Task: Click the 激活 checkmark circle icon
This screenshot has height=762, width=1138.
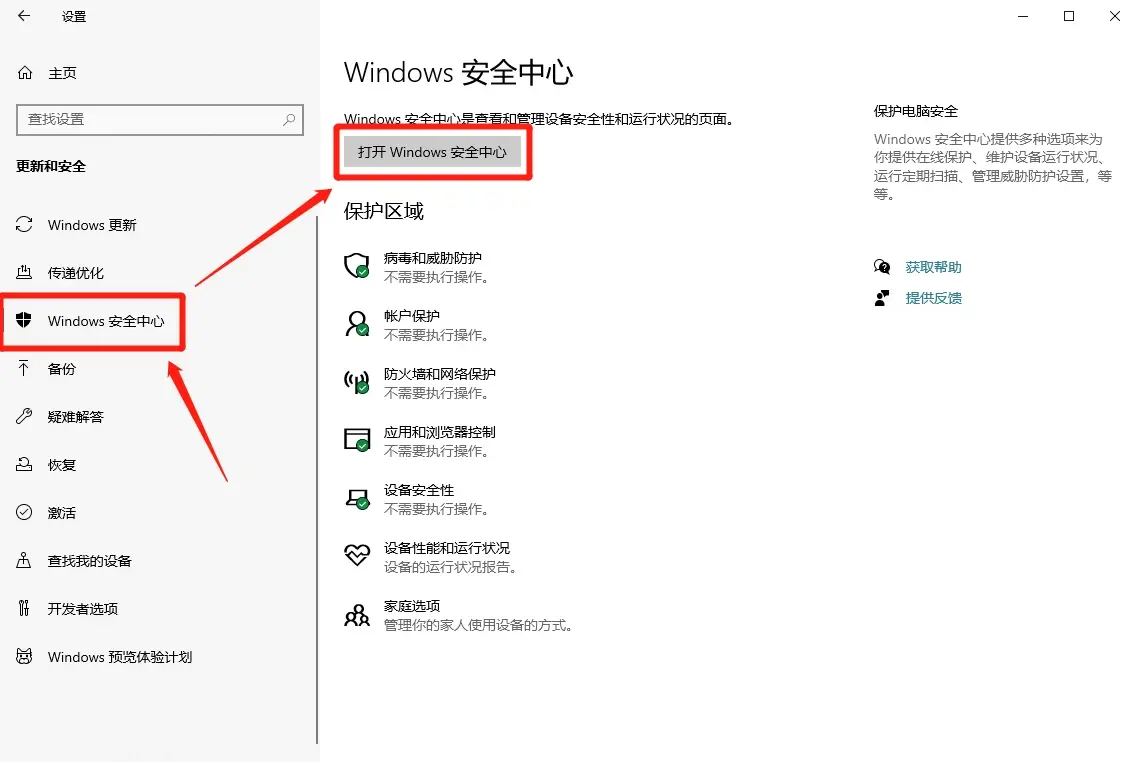Action: point(24,512)
